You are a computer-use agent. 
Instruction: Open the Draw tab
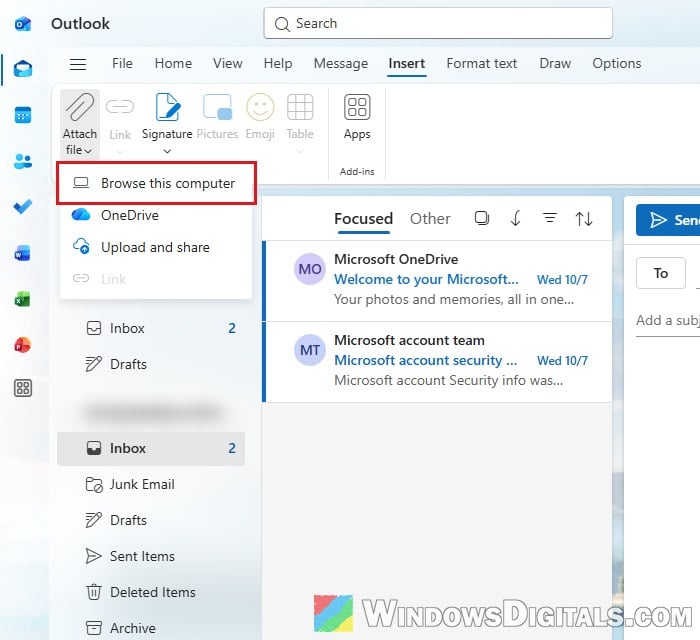click(x=555, y=63)
